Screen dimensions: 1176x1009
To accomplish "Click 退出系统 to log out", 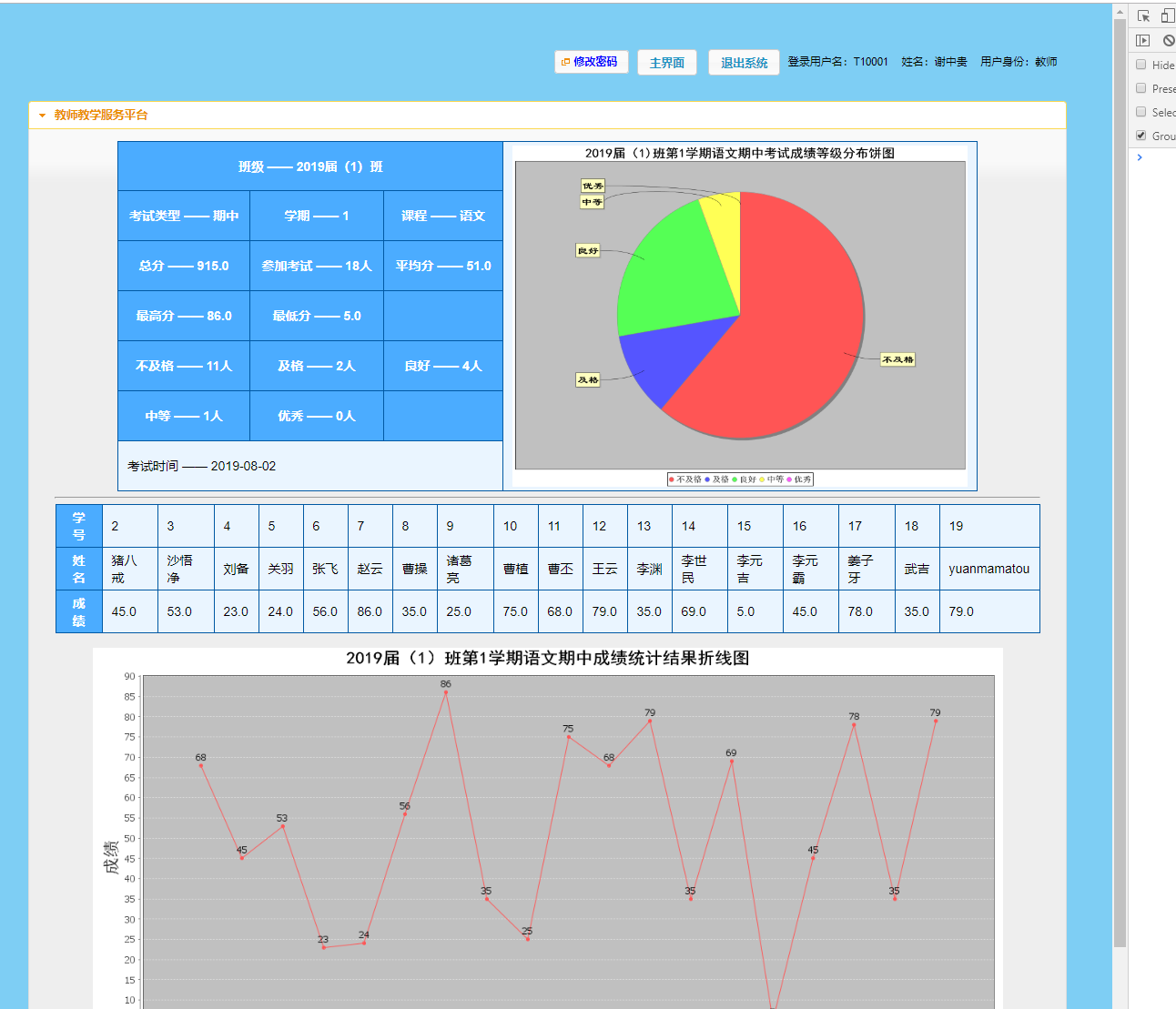I will click(745, 63).
